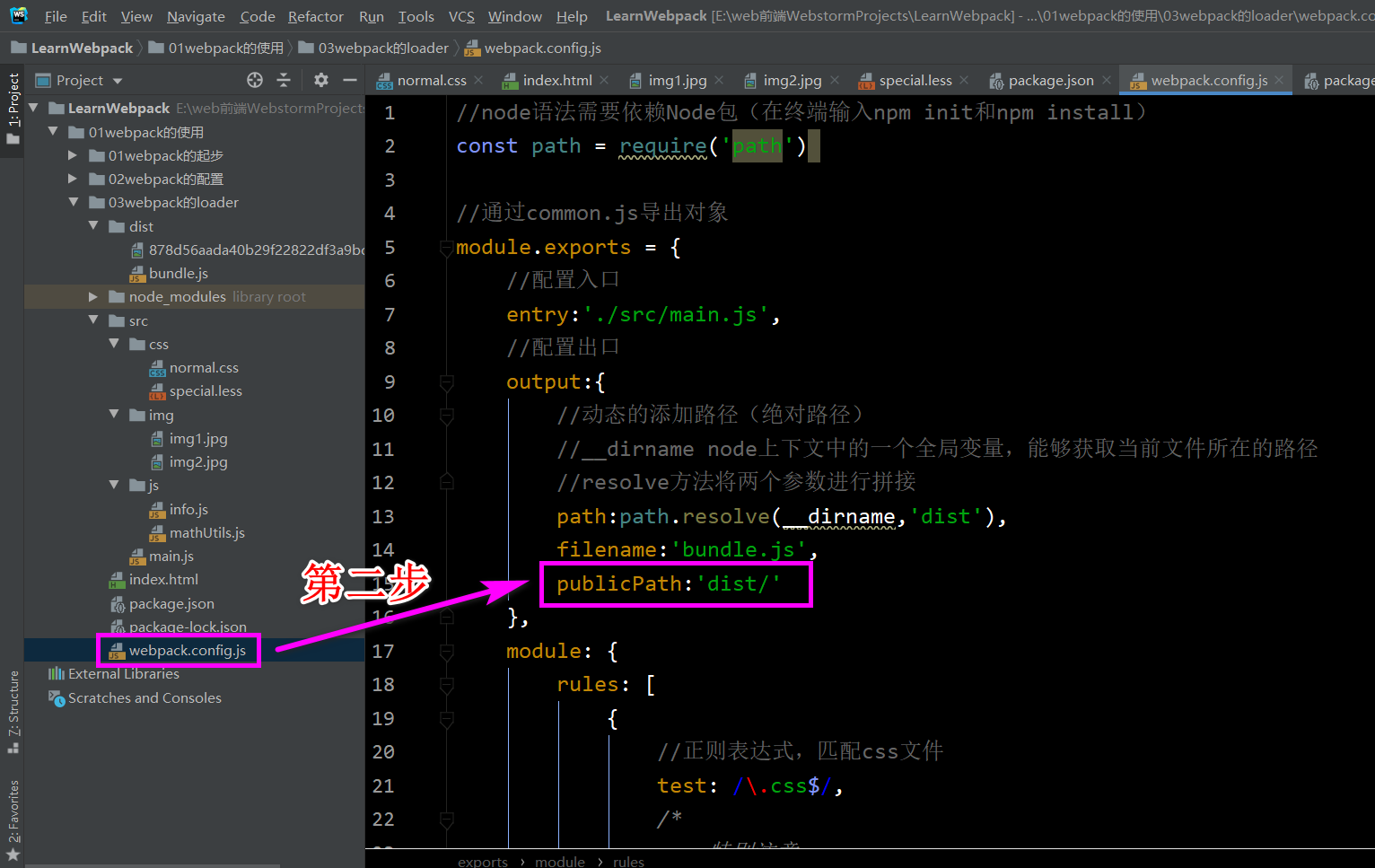Collapse the img folder in tree

tap(114, 415)
